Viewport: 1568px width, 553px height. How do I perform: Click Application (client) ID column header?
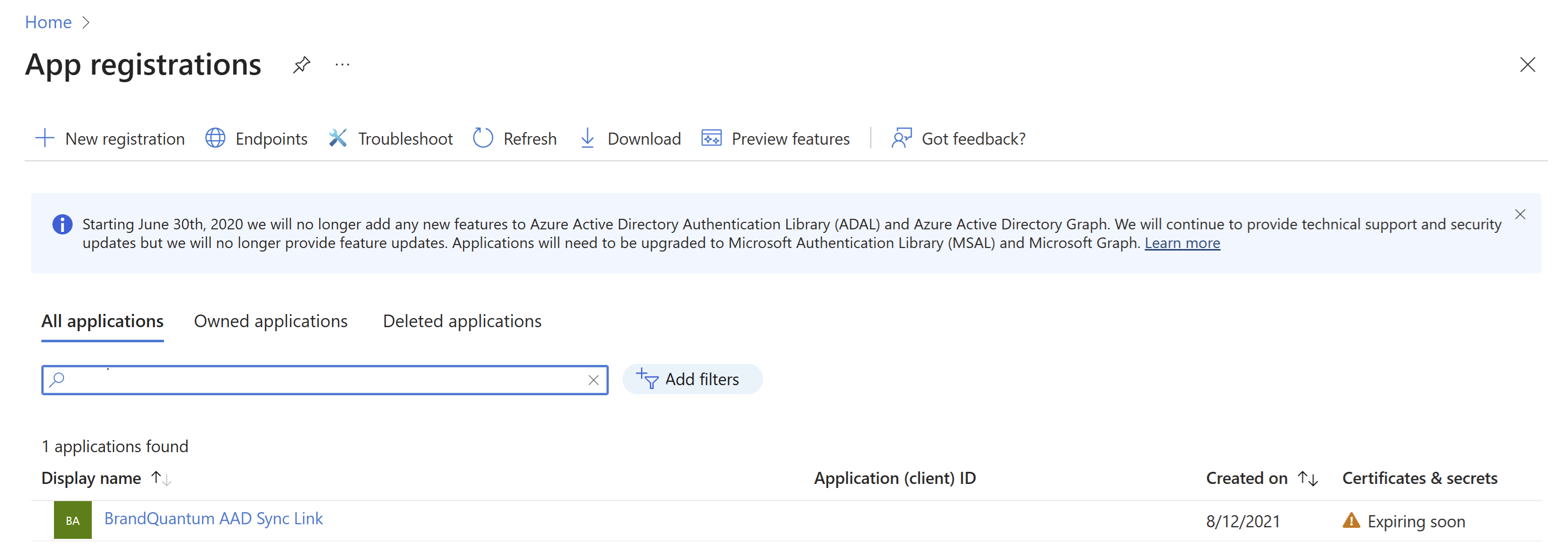click(x=895, y=478)
